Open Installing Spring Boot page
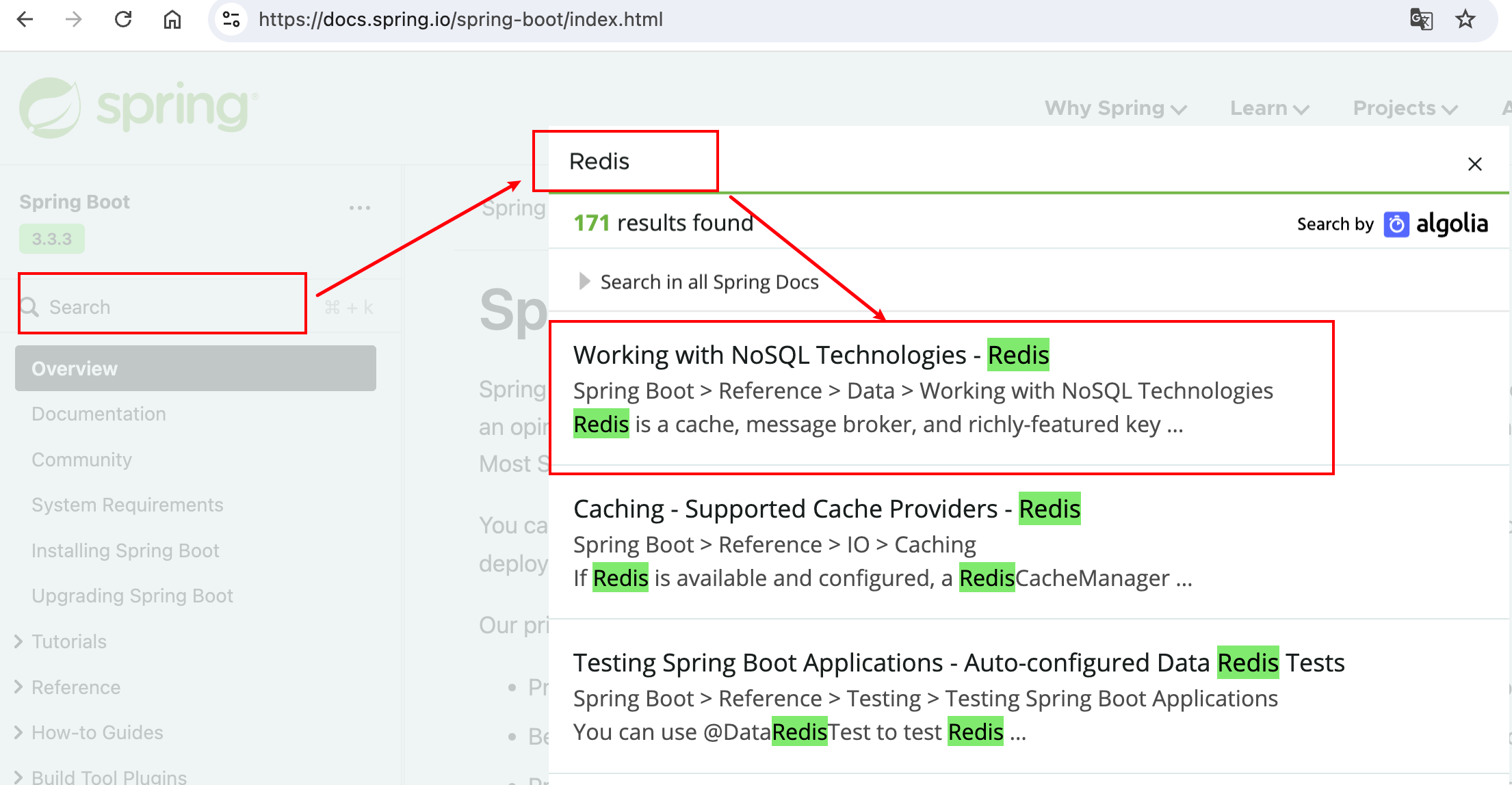Screen dimensions: 1512x785 click(x=125, y=550)
